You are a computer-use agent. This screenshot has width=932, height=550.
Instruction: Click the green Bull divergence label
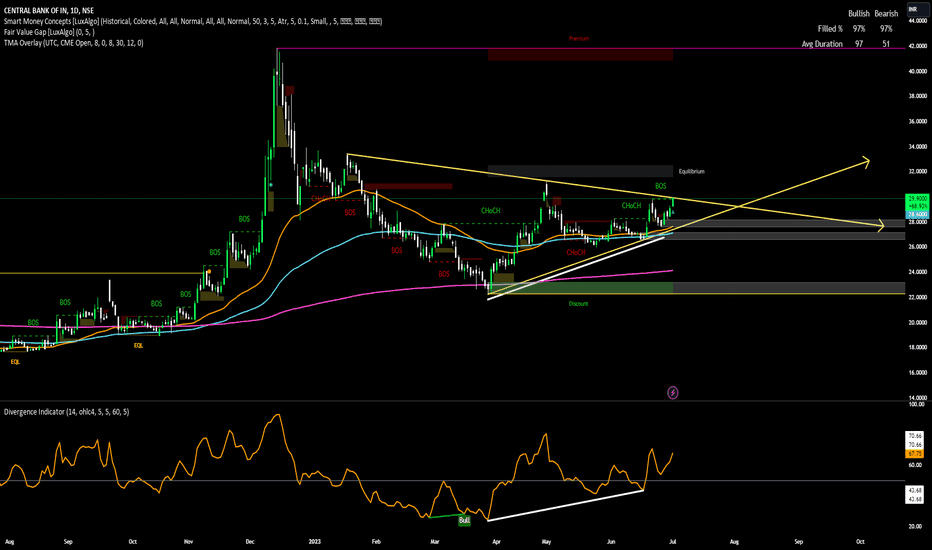(464, 520)
